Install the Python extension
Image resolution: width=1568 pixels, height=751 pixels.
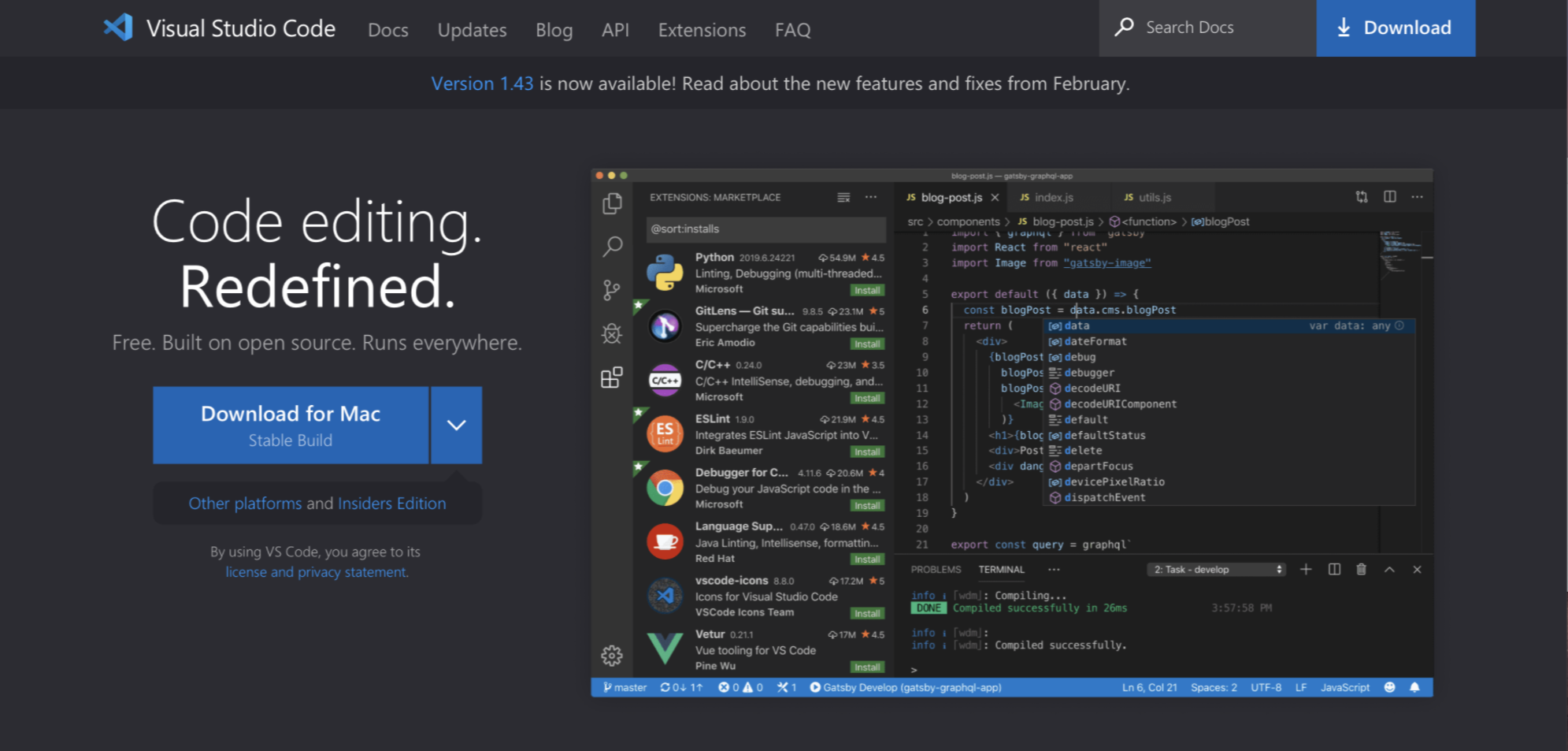[x=867, y=290]
